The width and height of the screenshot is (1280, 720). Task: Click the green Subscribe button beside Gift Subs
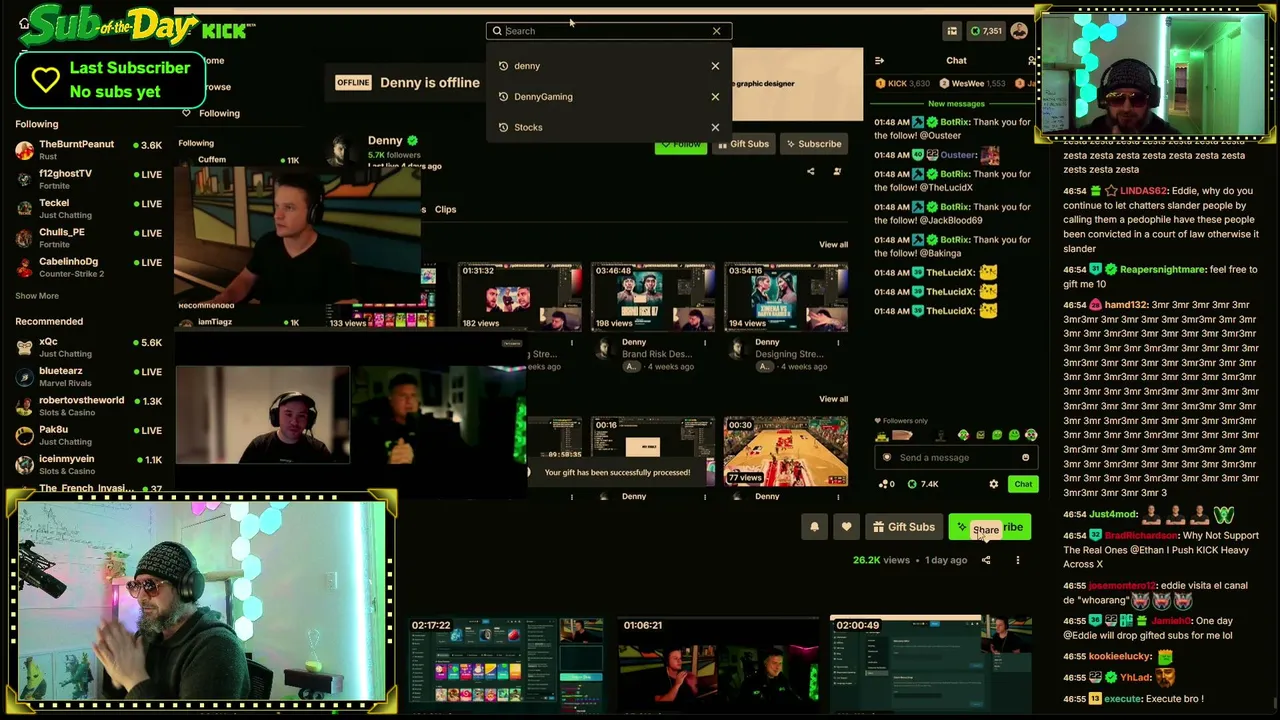989,527
